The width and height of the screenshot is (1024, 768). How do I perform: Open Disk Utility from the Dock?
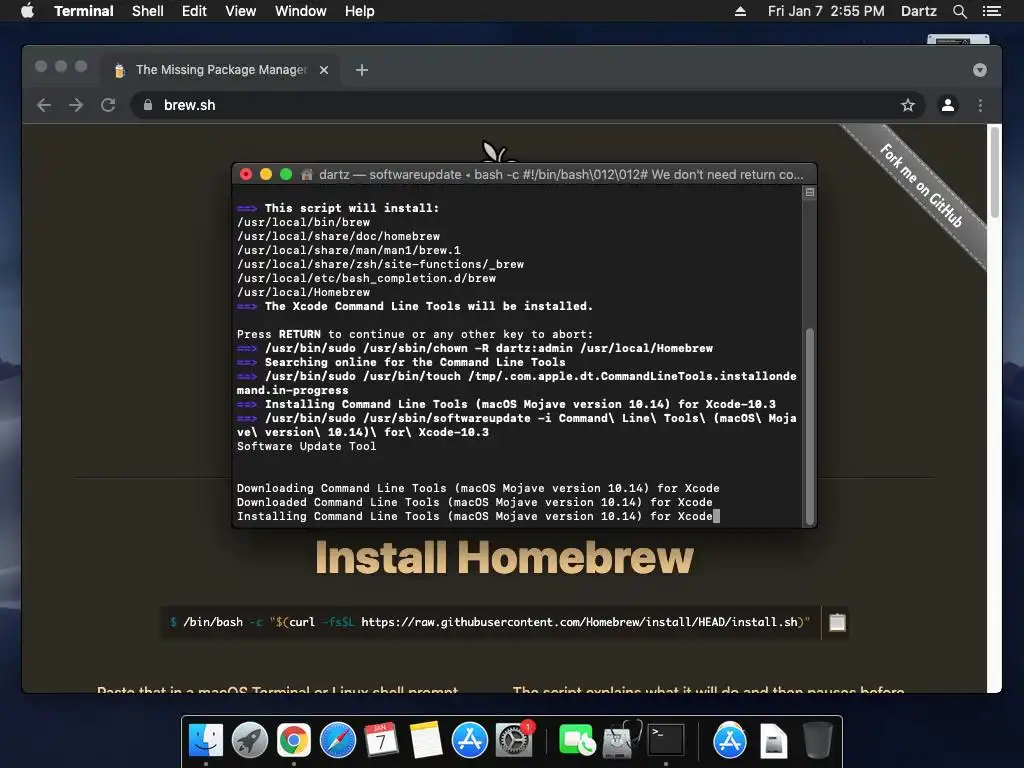[x=620, y=740]
